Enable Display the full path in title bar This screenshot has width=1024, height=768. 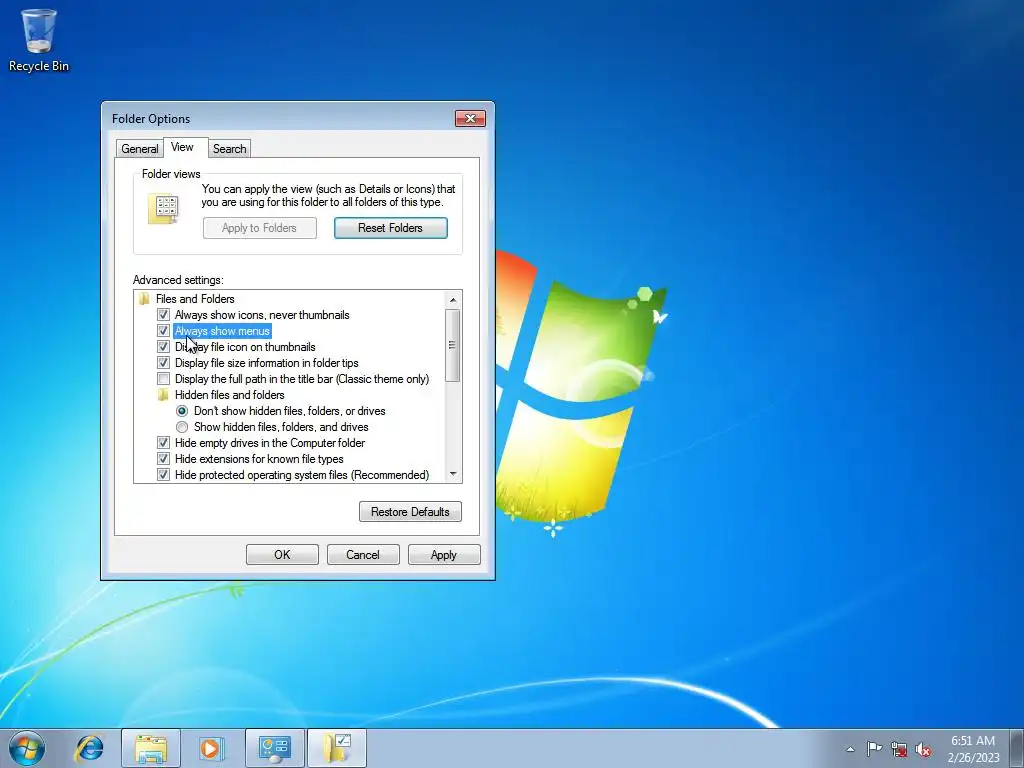click(163, 379)
